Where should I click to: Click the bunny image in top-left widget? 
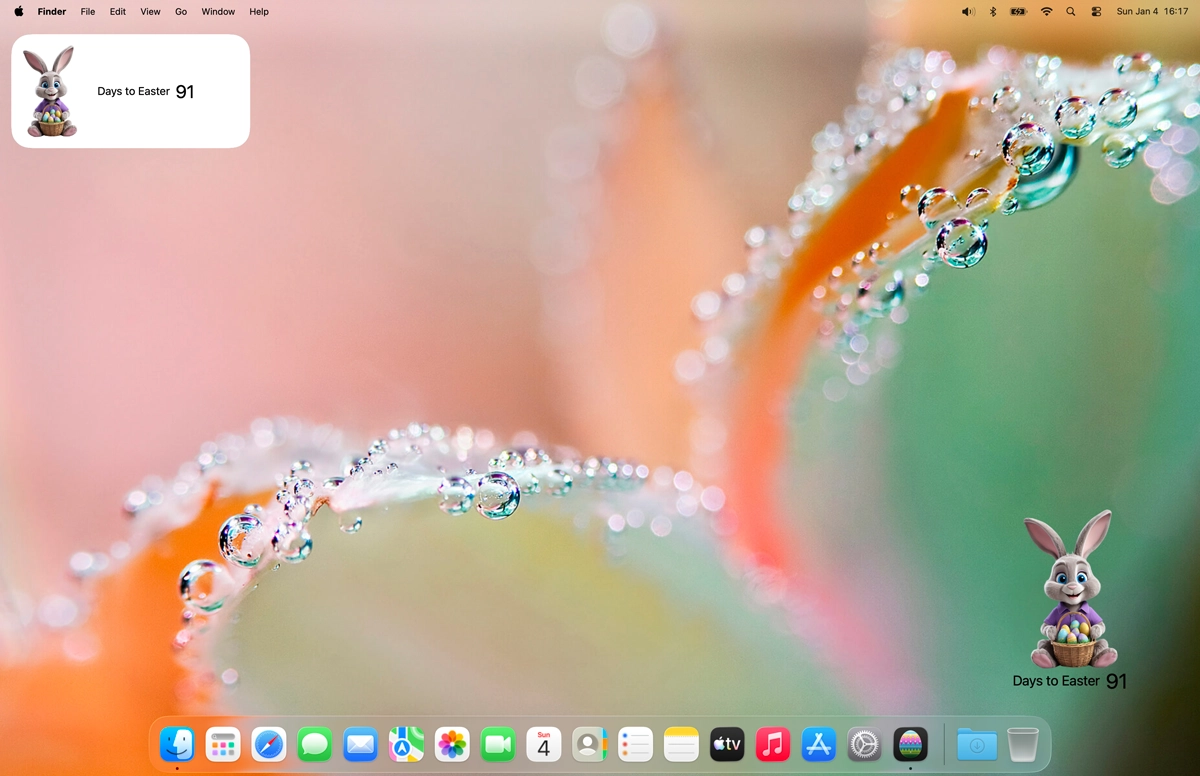coord(50,91)
